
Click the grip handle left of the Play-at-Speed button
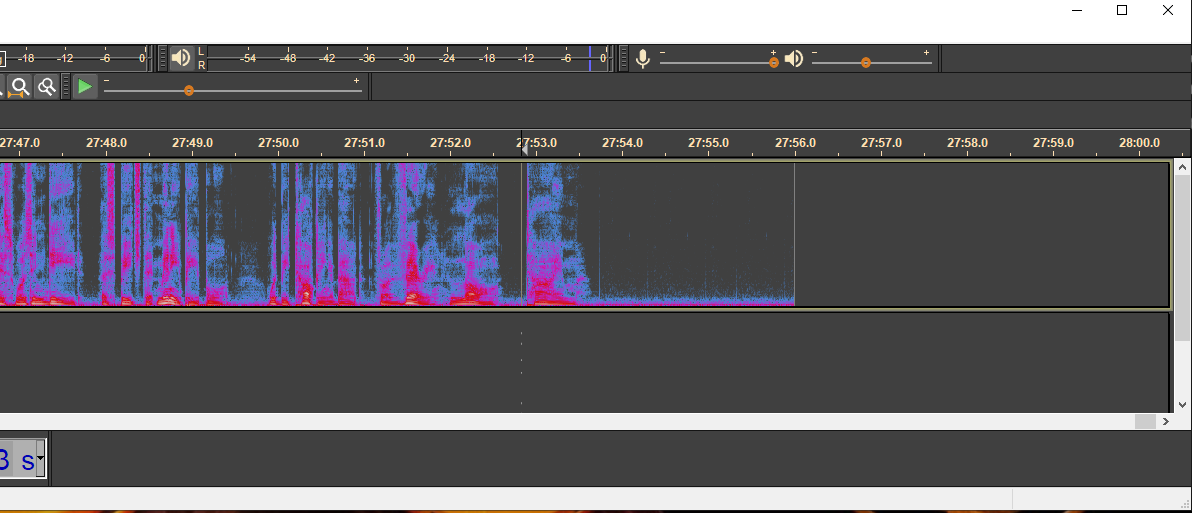pos(67,87)
